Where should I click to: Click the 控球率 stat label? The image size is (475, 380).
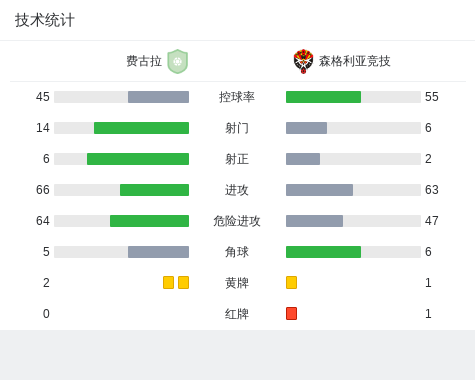pyautogui.click(x=237, y=97)
